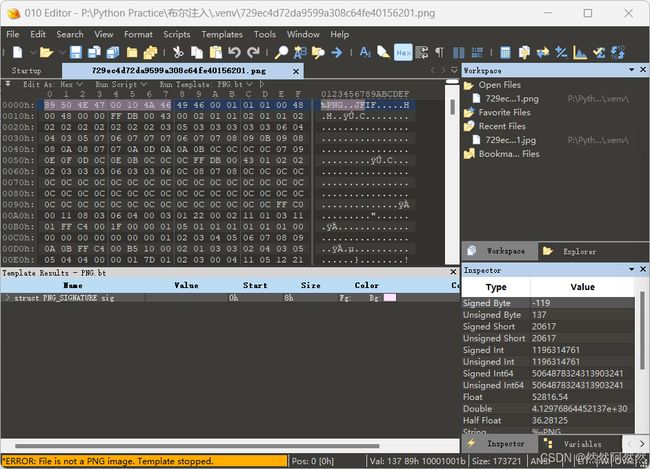This screenshot has height=469, width=650.
Task: Click the pink Bg color swatch
Action: point(390,298)
